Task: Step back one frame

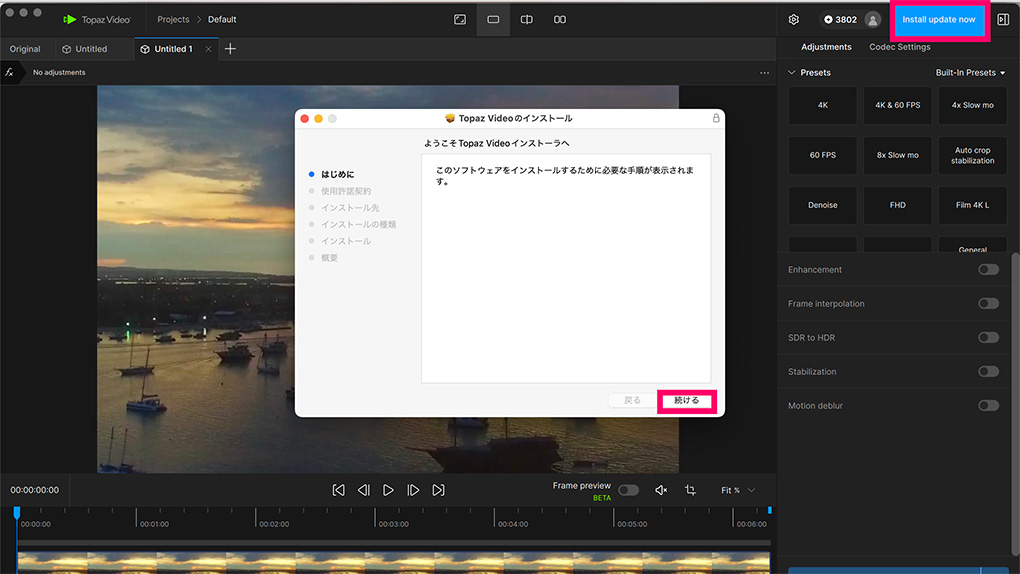Action: [x=363, y=490]
